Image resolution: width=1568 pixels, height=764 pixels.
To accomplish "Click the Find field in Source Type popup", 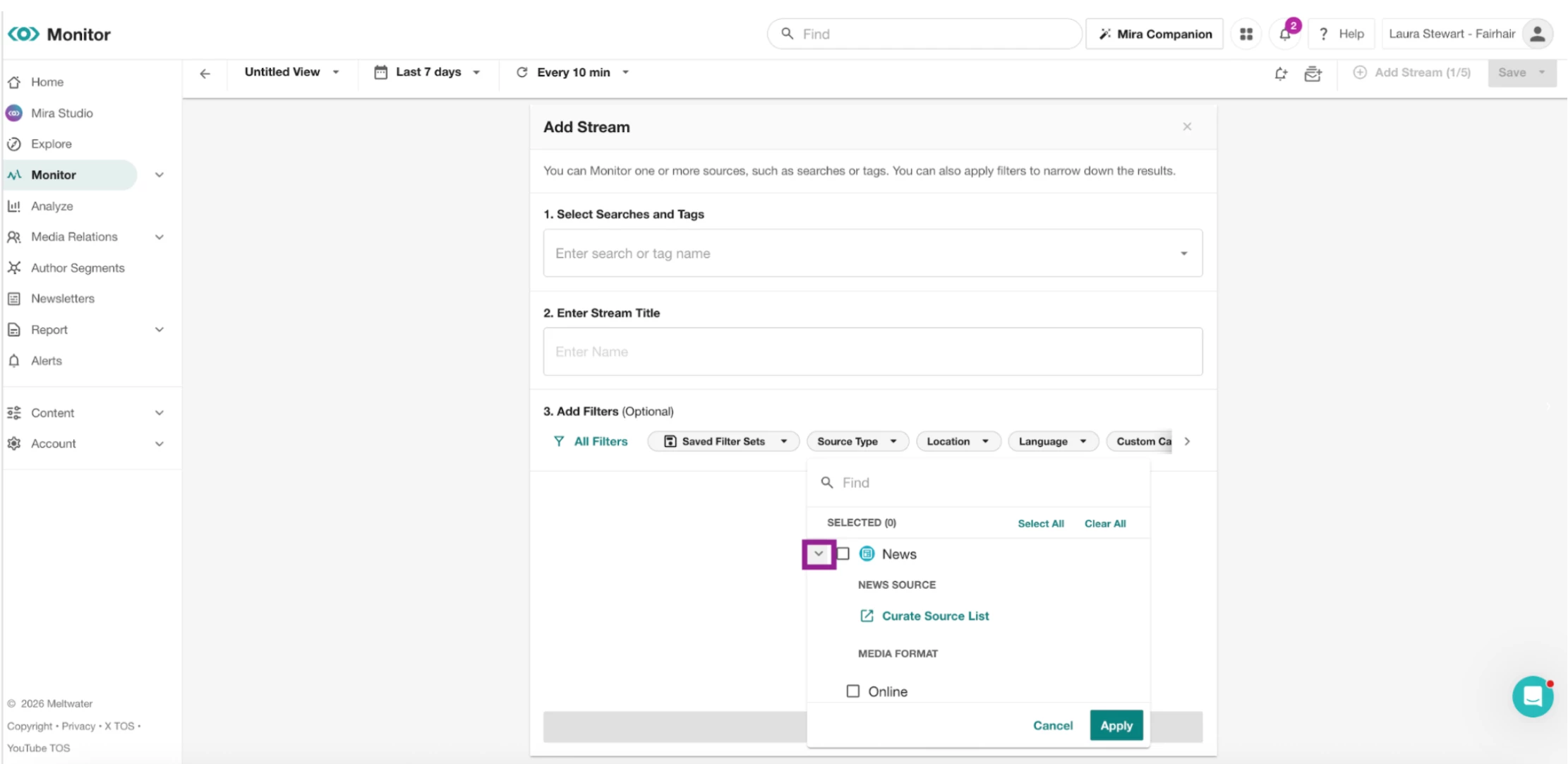I will pos(978,483).
